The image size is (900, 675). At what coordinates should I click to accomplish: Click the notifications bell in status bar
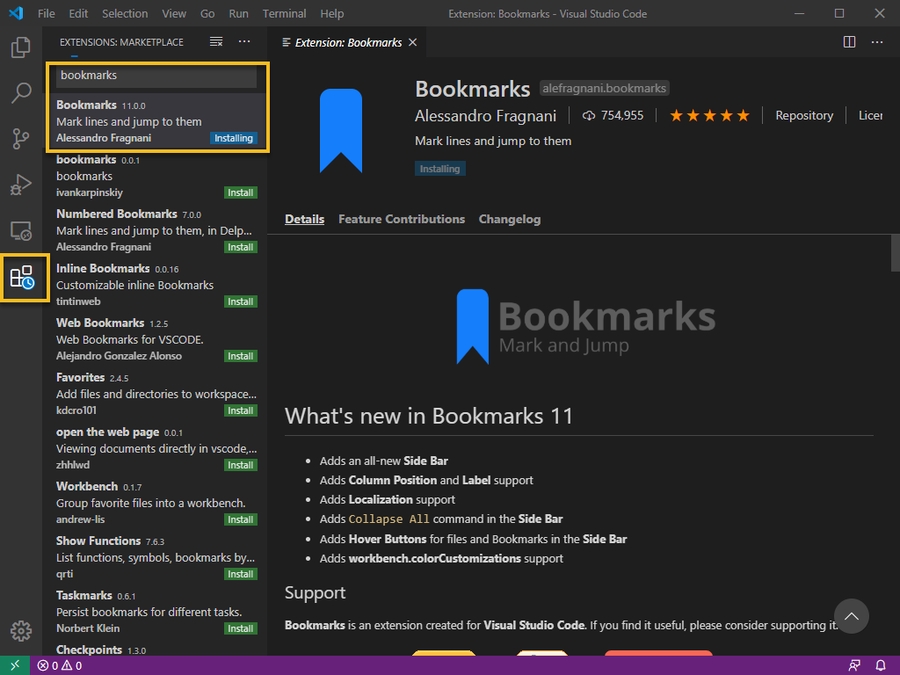pos(882,665)
